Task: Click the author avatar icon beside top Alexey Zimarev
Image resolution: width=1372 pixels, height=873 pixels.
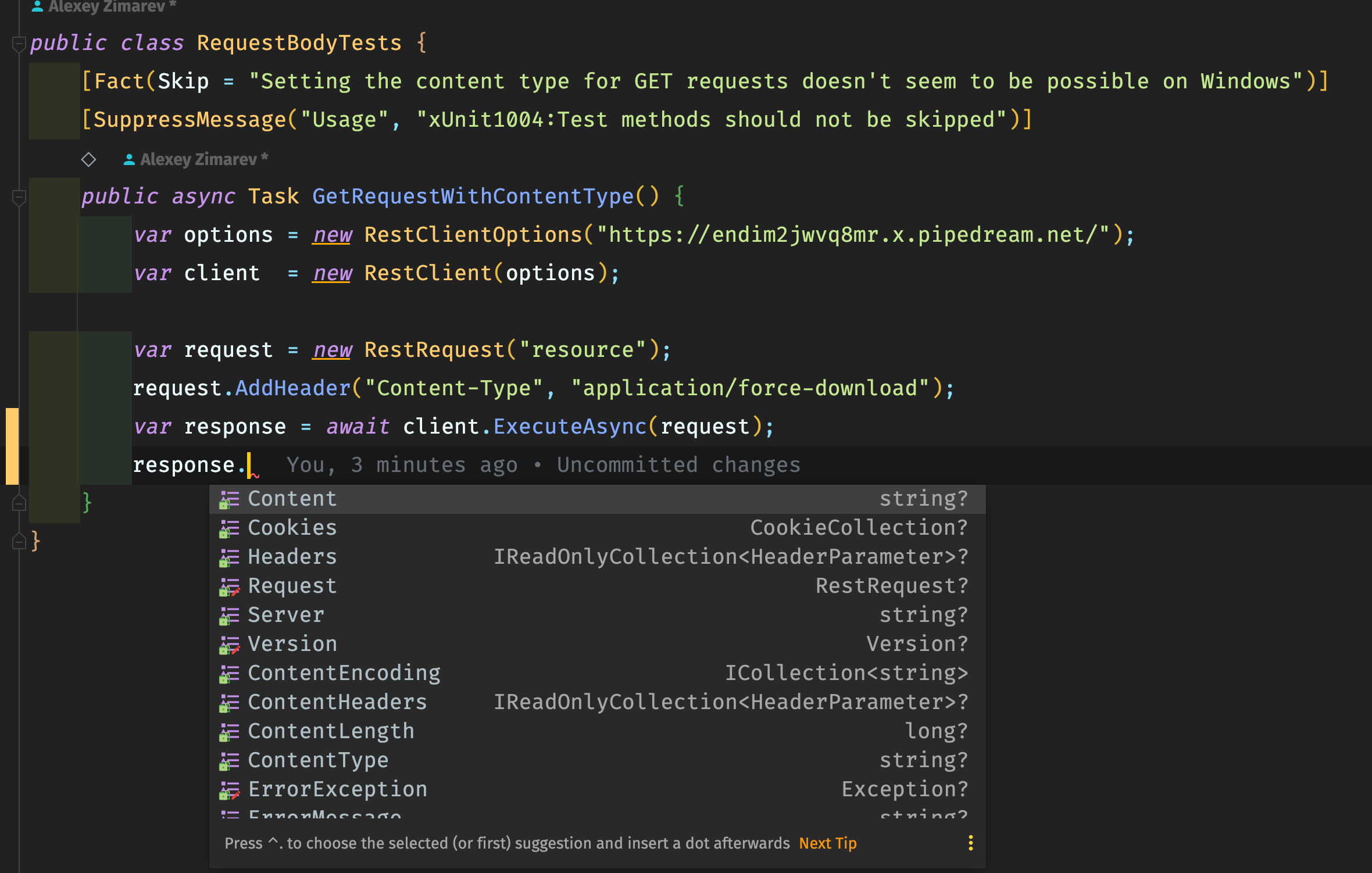Action: point(37,6)
